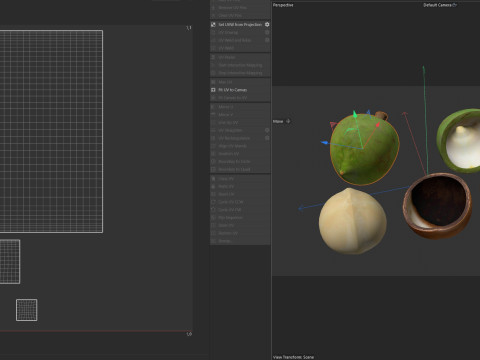The width and height of the screenshot is (480, 360).
Task: Select the brown open shell object
Action: [x=437, y=205]
